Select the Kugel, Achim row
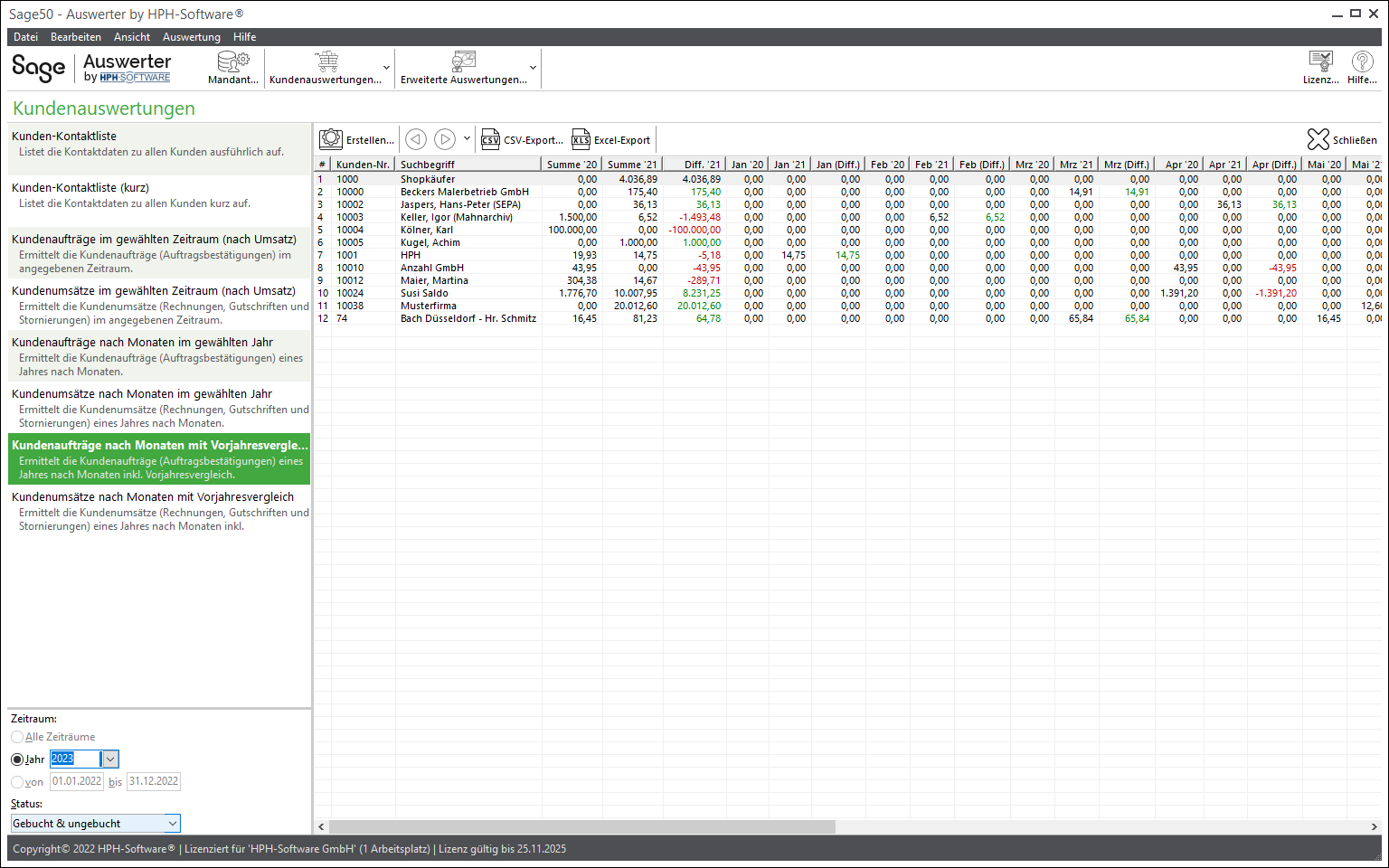The image size is (1389, 868). tap(847, 242)
